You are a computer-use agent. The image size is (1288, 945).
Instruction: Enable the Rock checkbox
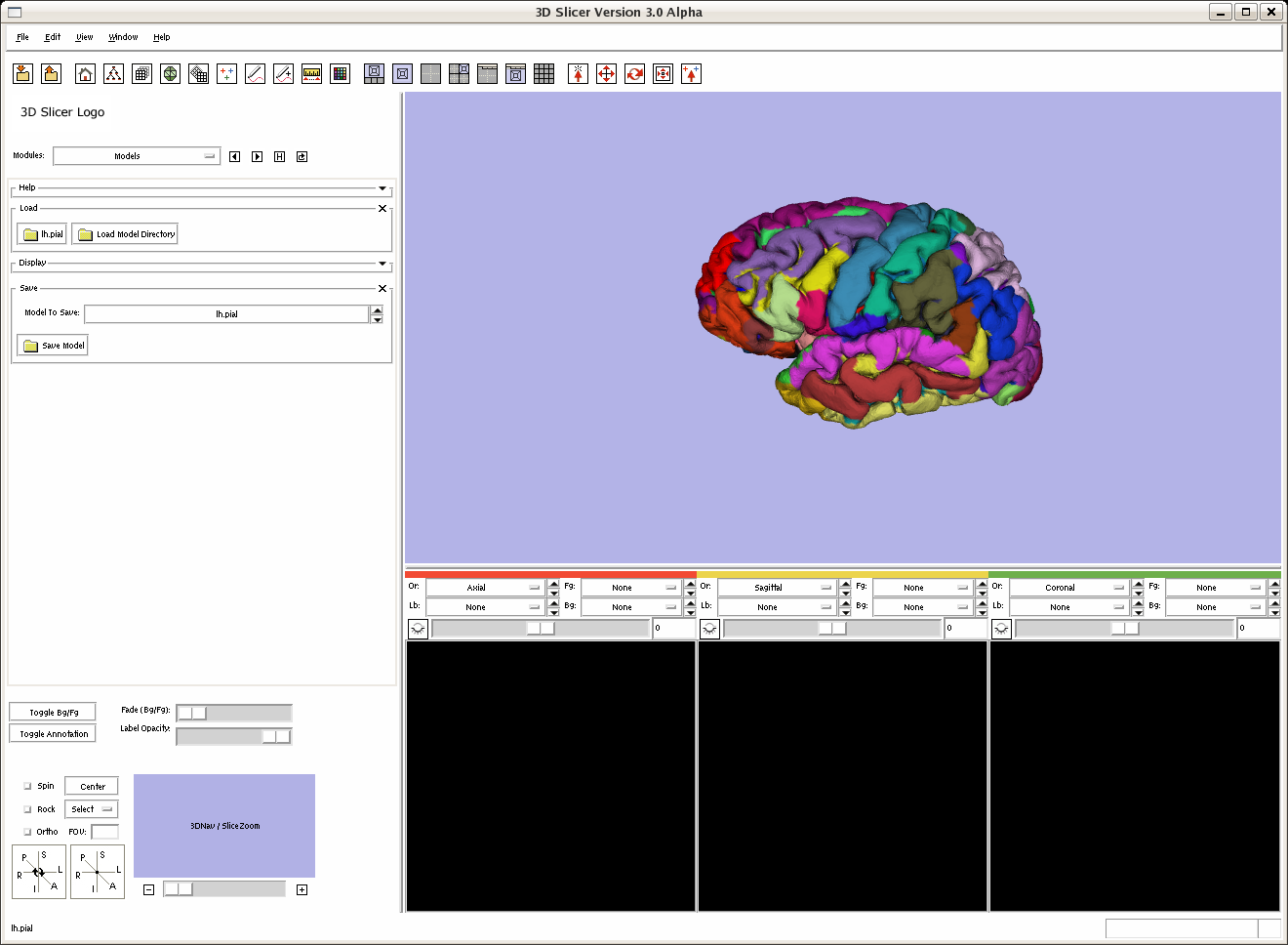coord(27,809)
